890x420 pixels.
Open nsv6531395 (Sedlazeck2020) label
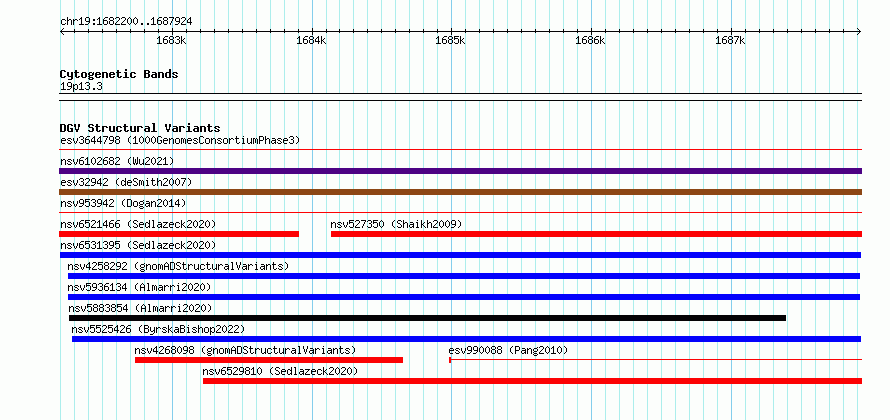(x=138, y=245)
